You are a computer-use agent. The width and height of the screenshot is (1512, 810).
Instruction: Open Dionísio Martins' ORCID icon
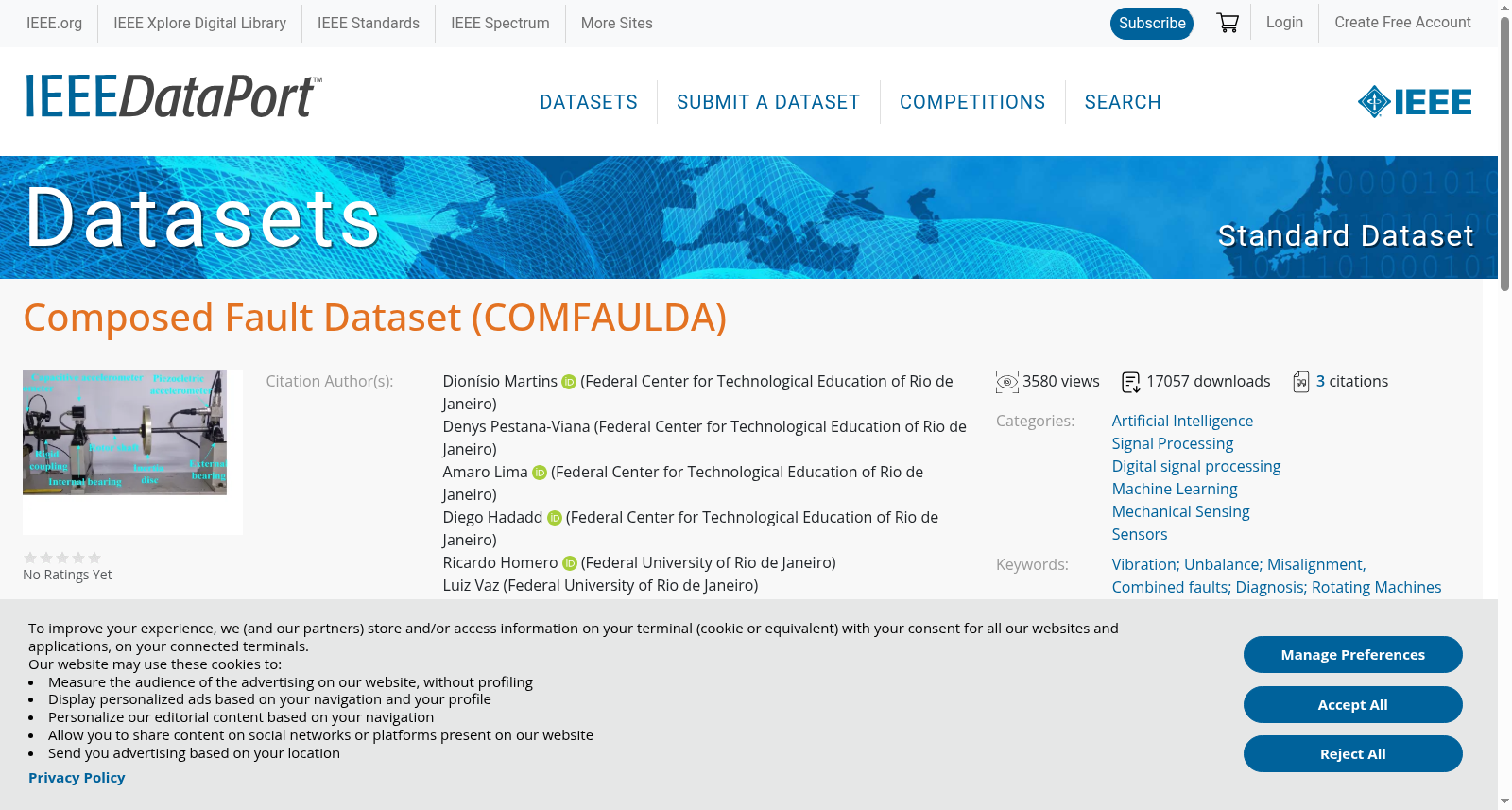click(x=569, y=382)
